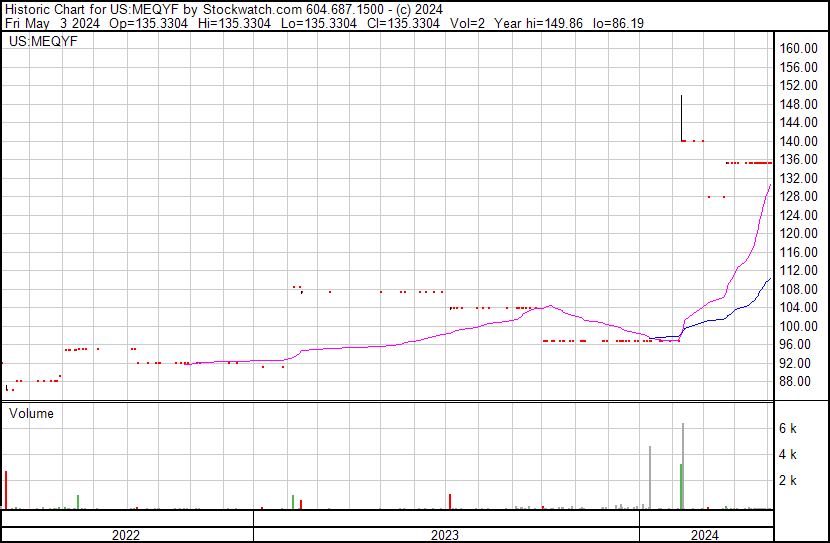Select the 2022 year label on timeline
The height and width of the screenshot is (543, 830).
pos(126,535)
